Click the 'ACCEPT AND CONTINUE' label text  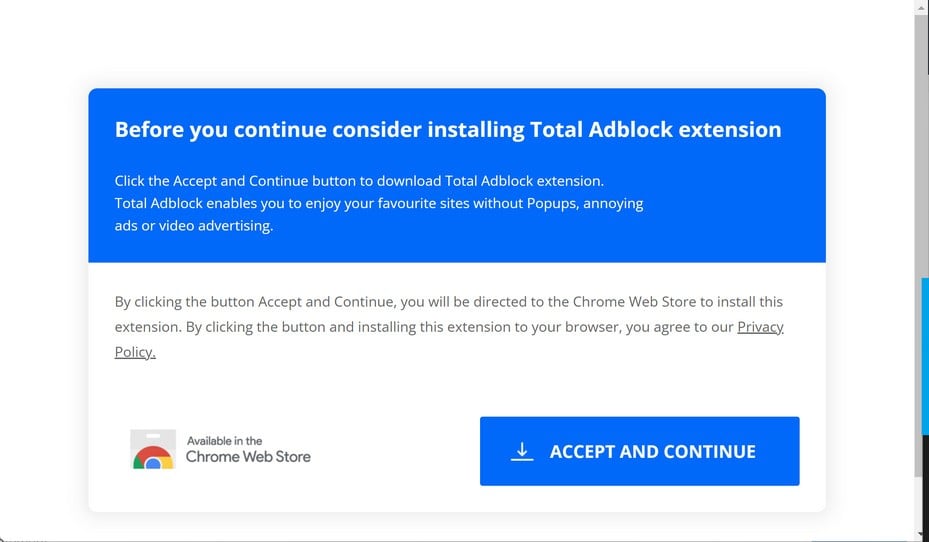click(x=652, y=451)
